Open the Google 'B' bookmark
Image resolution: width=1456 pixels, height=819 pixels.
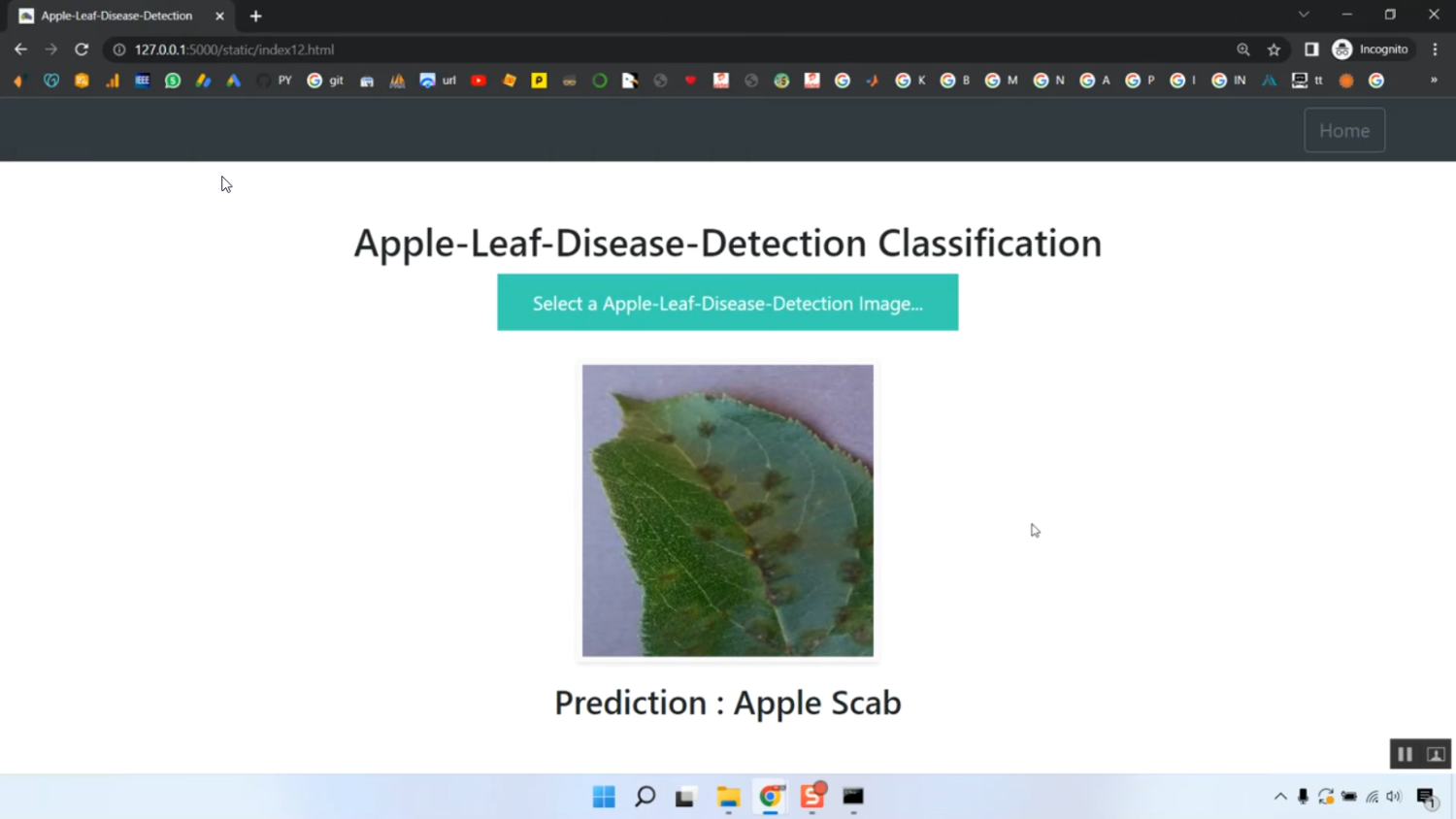pos(955,81)
